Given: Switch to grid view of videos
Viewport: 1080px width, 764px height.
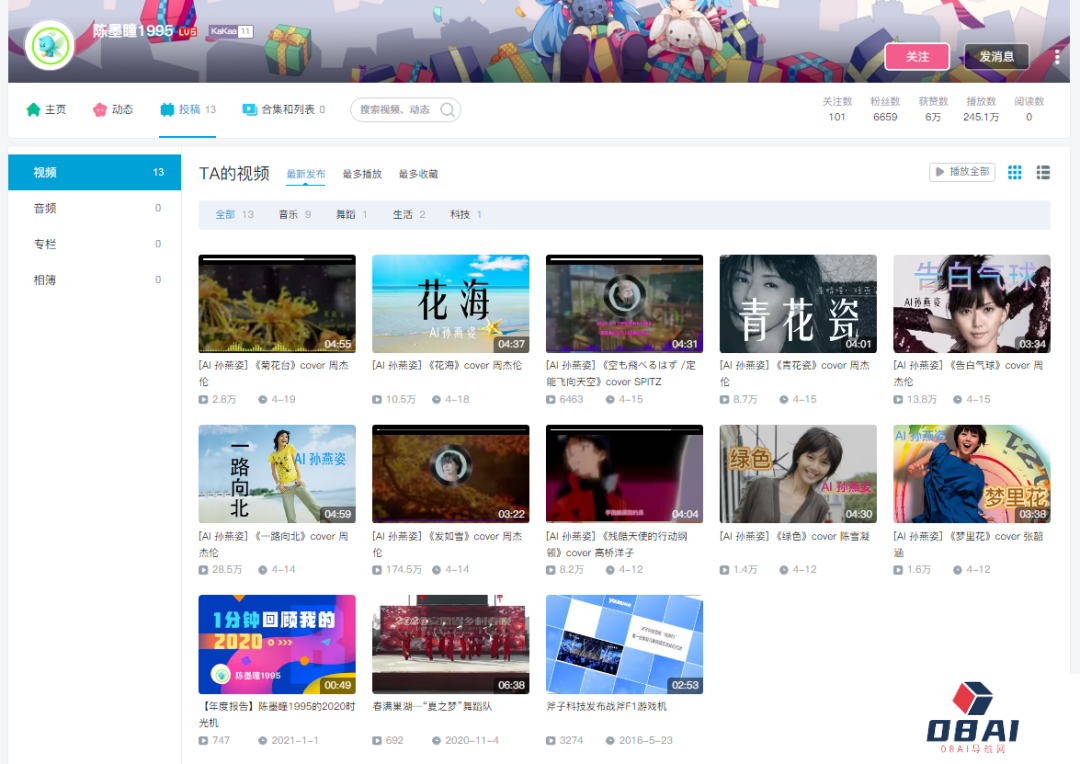Looking at the screenshot, I should (1014, 172).
